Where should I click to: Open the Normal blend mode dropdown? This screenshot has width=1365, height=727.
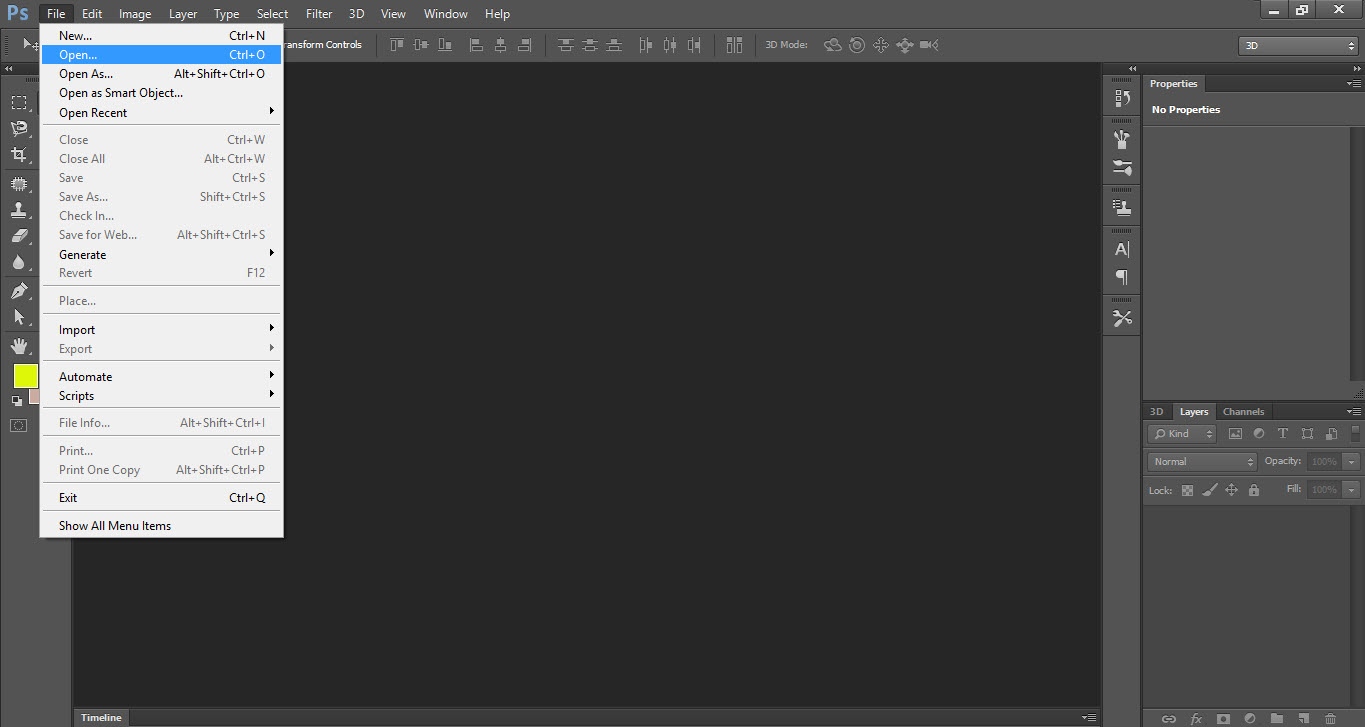tap(1202, 462)
